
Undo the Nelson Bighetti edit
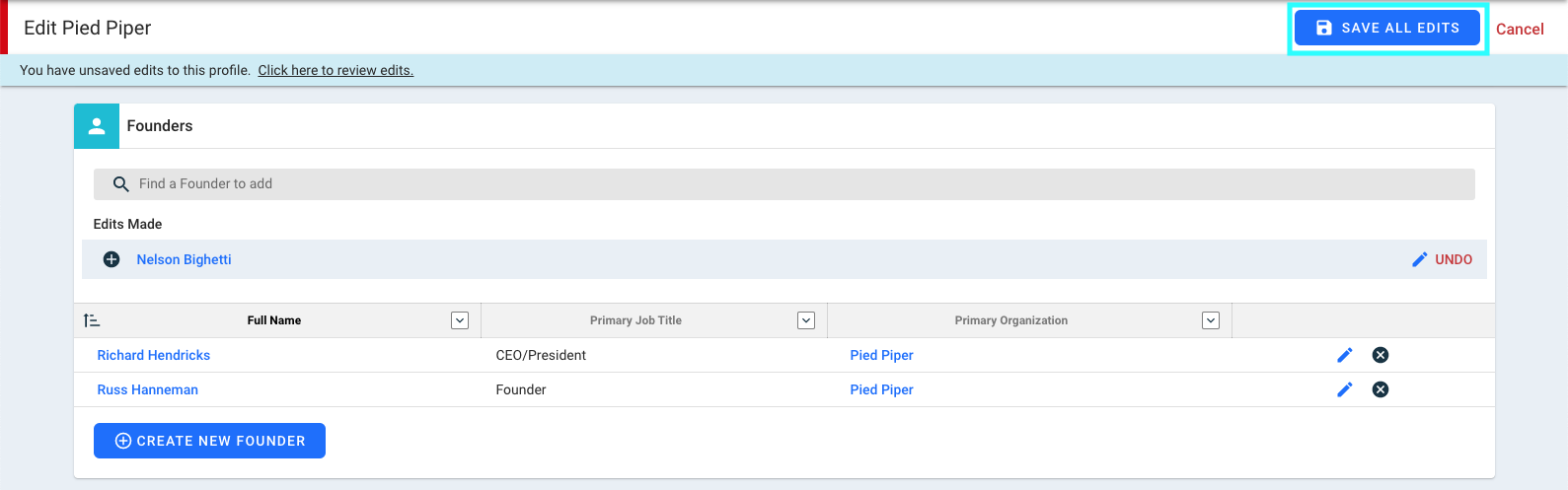click(1454, 259)
